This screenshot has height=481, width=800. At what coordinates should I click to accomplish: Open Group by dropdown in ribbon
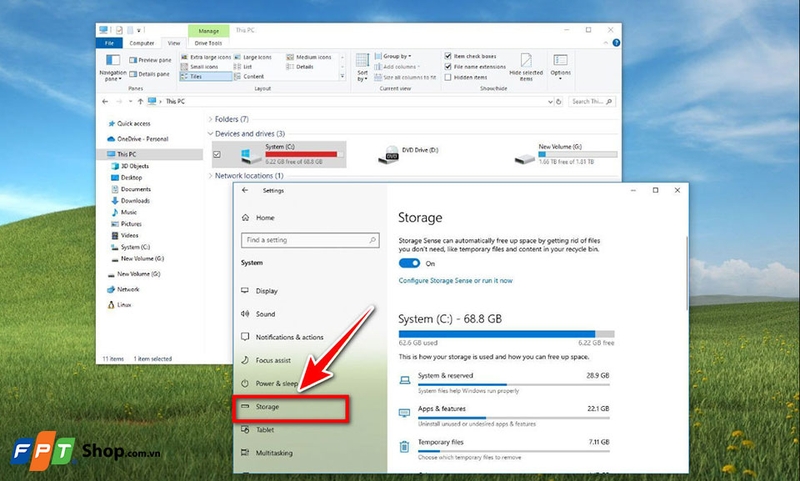pos(393,56)
